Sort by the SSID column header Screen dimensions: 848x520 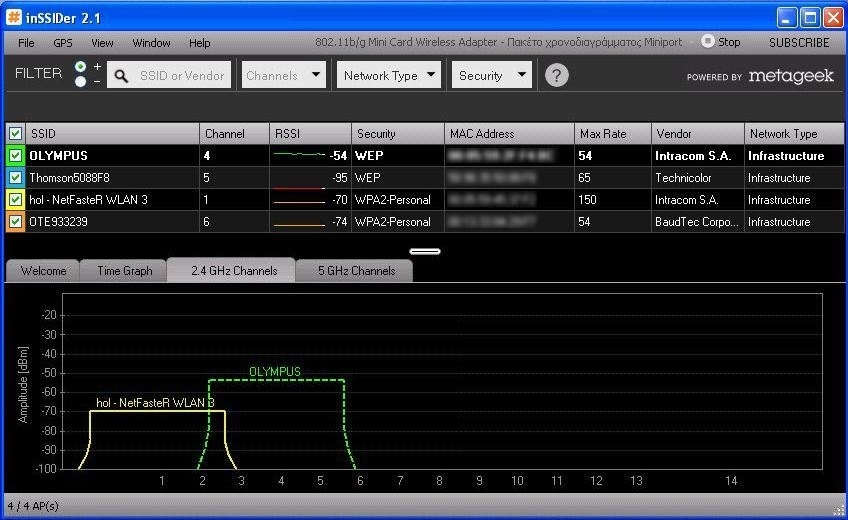[112, 134]
